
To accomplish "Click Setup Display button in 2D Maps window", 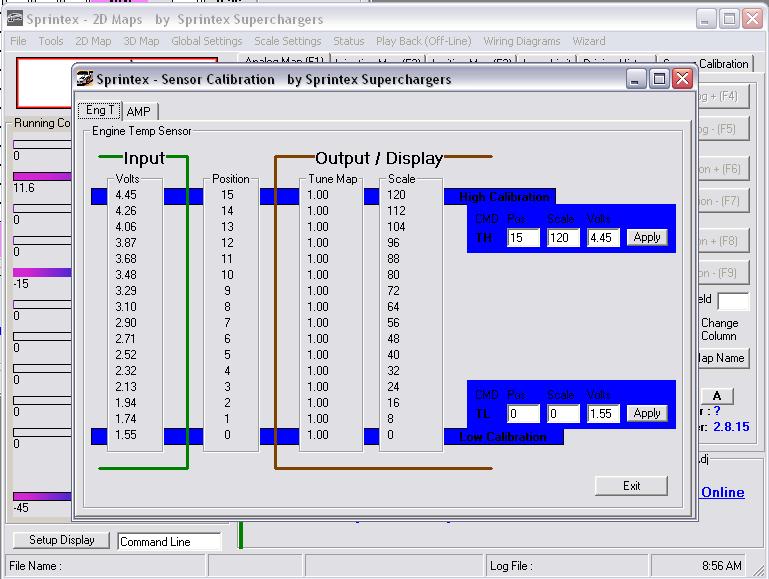I will (x=61, y=540).
